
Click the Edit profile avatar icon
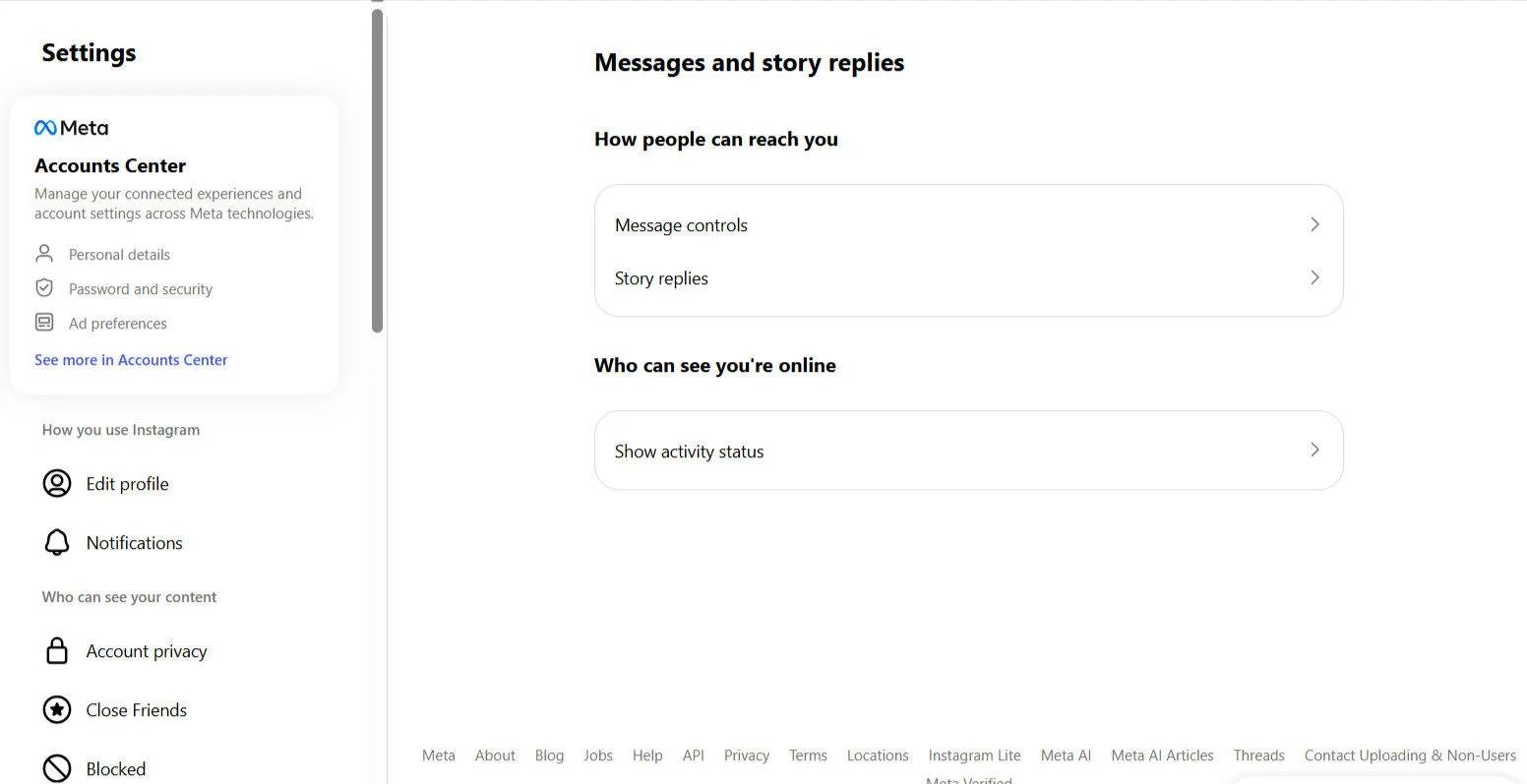[x=57, y=483]
